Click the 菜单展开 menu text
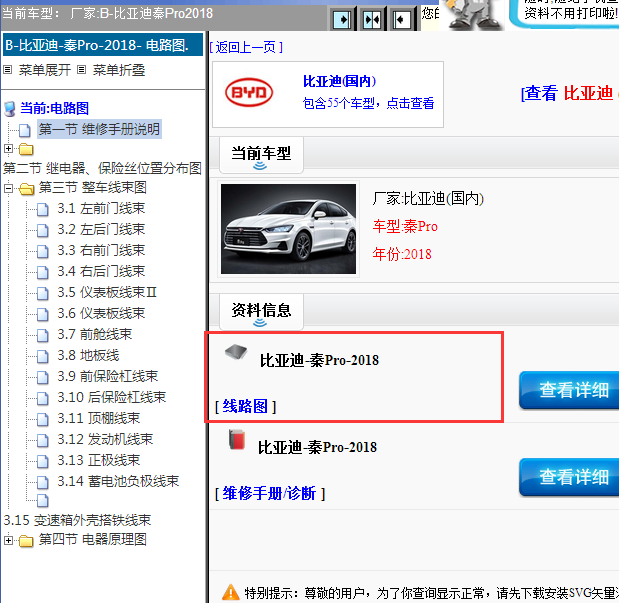This screenshot has width=619, height=603. pos(45,70)
